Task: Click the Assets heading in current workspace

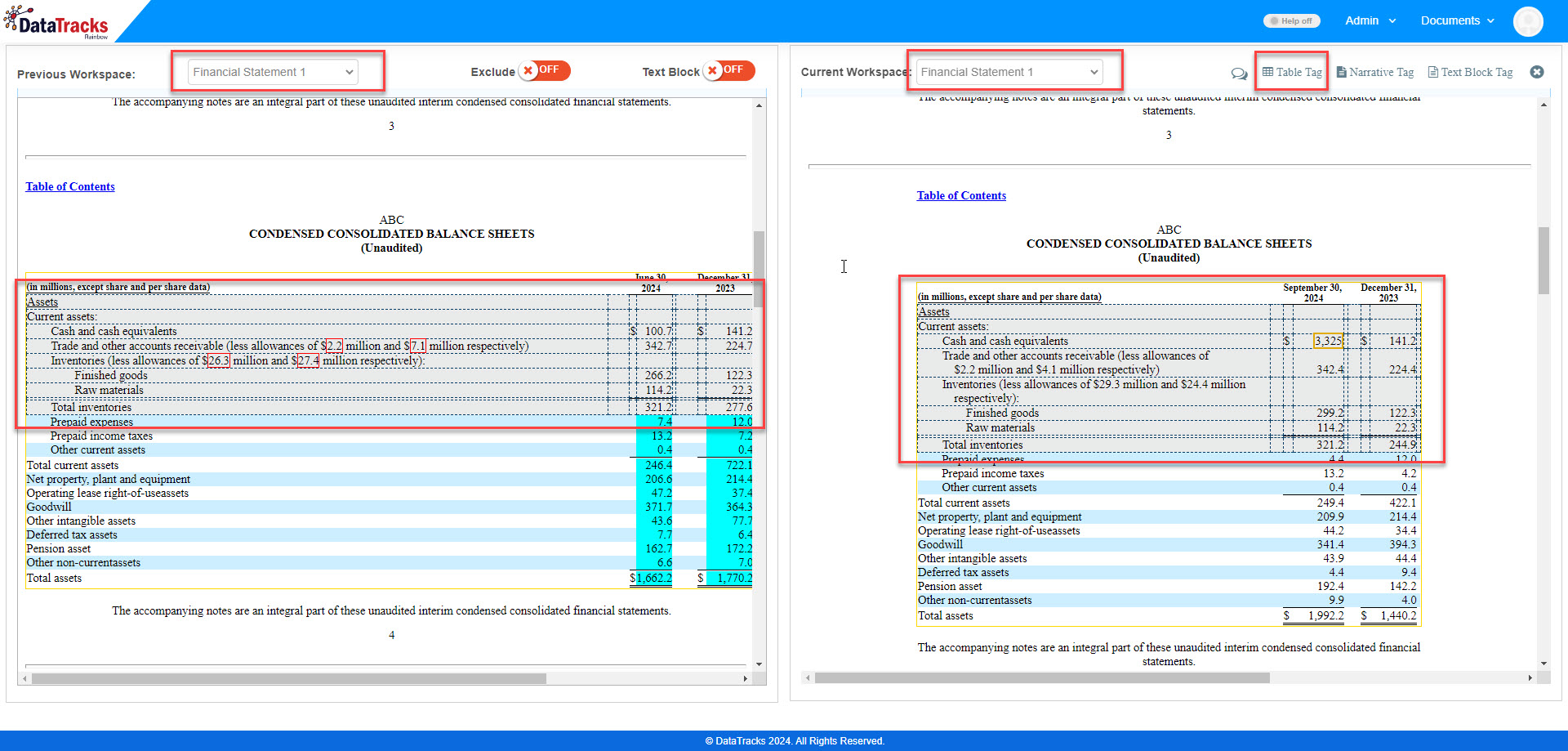Action: tap(933, 311)
